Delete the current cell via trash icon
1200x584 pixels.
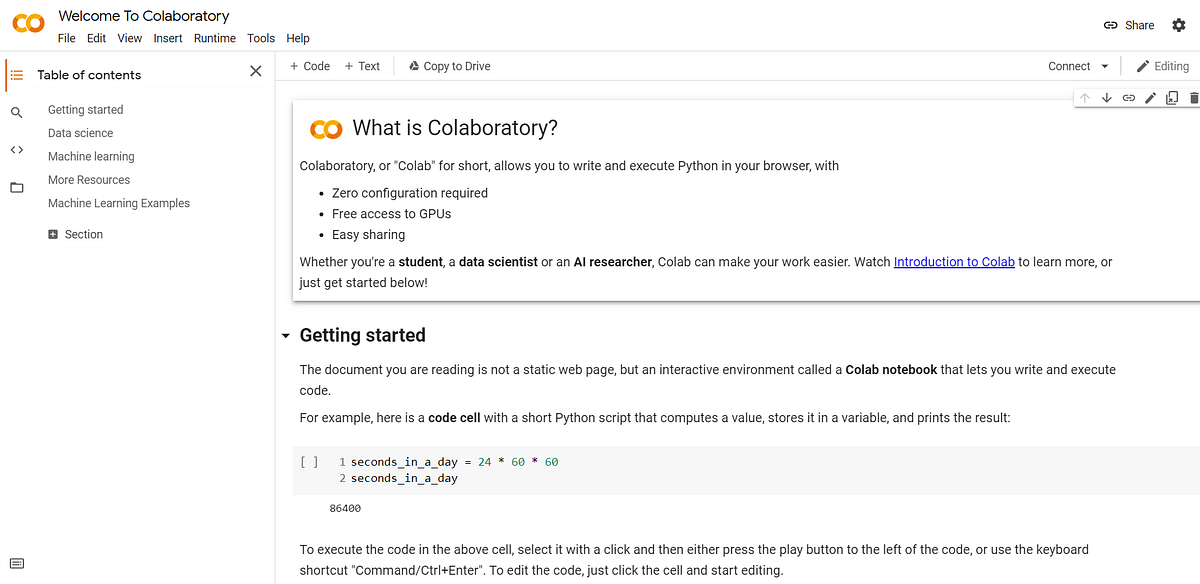coord(1194,97)
